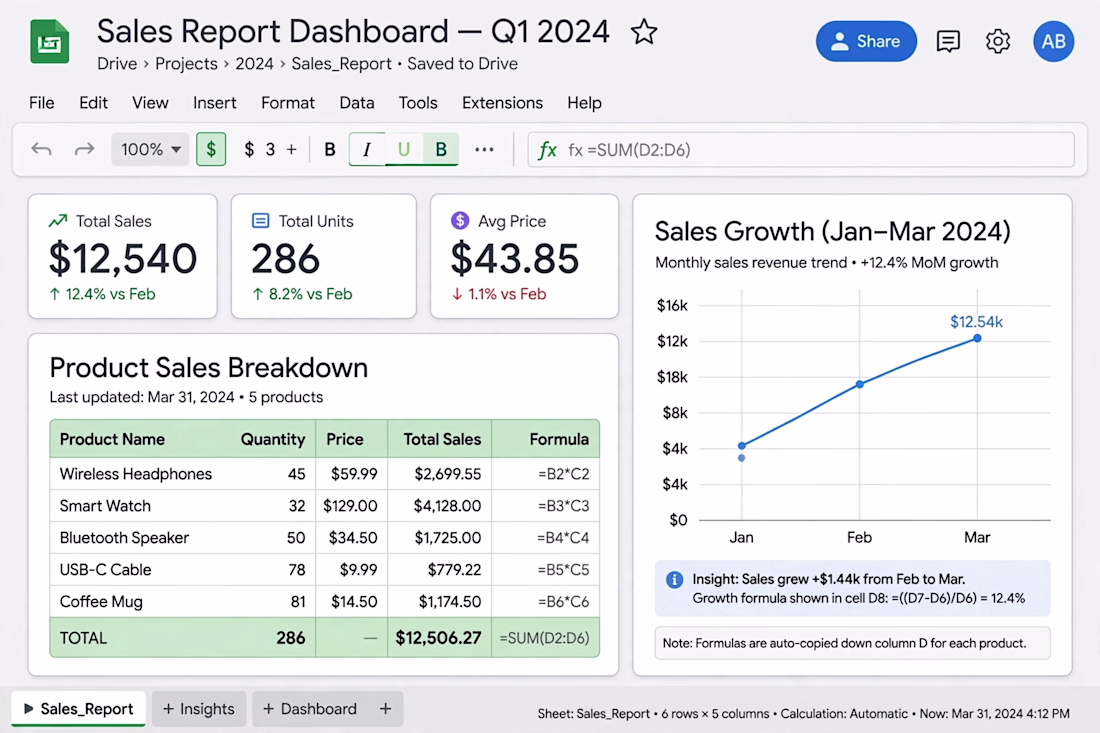Toggle italic formatting

[x=367, y=149]
